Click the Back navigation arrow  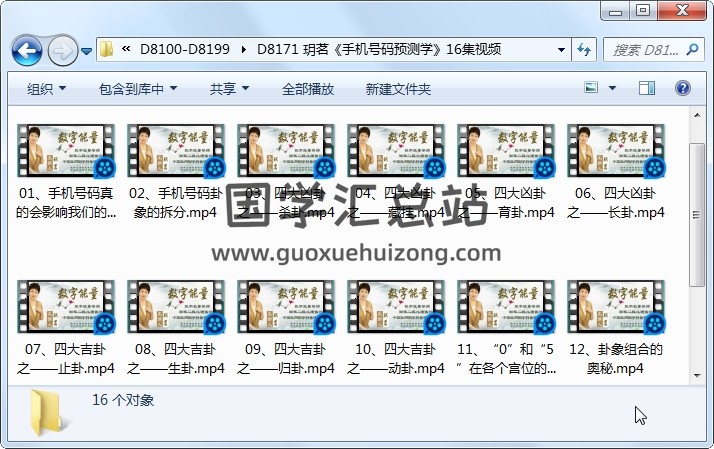26,49
